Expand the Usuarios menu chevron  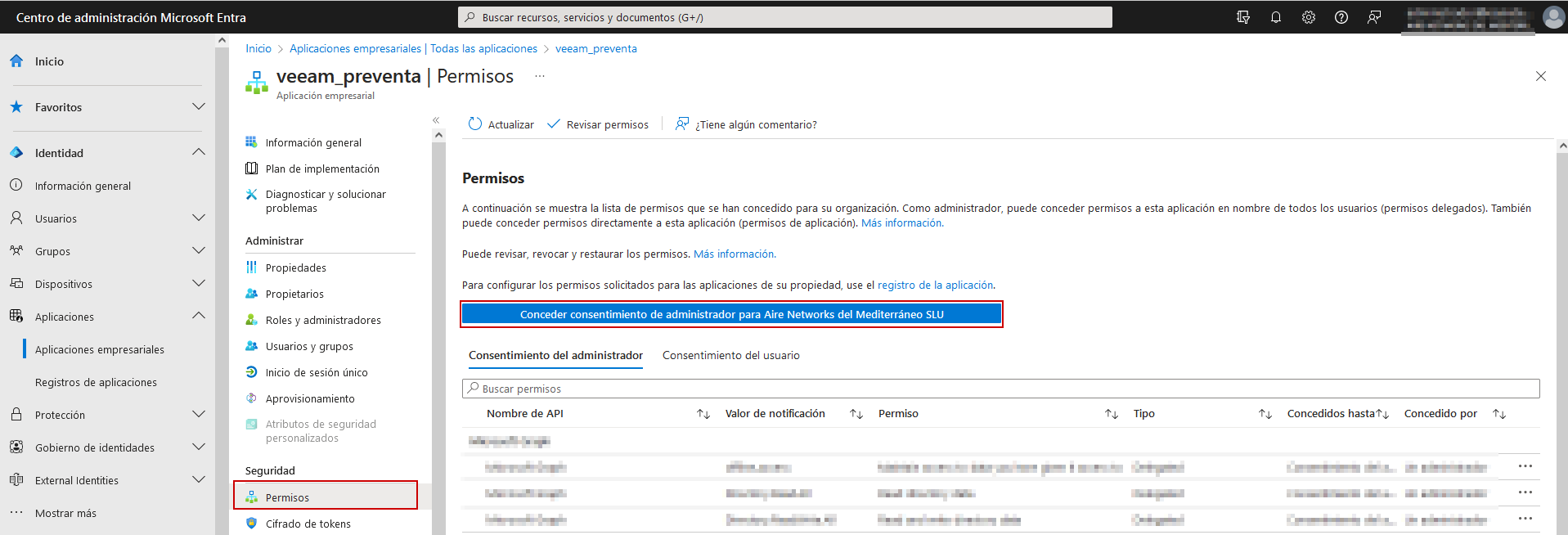198,218
